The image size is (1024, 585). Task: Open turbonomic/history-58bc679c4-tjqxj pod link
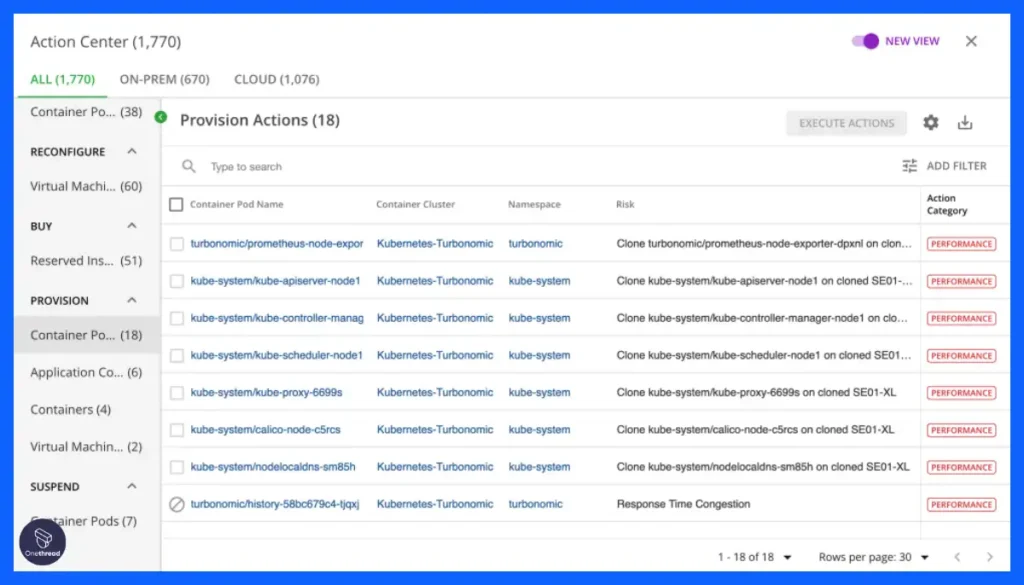275,504
